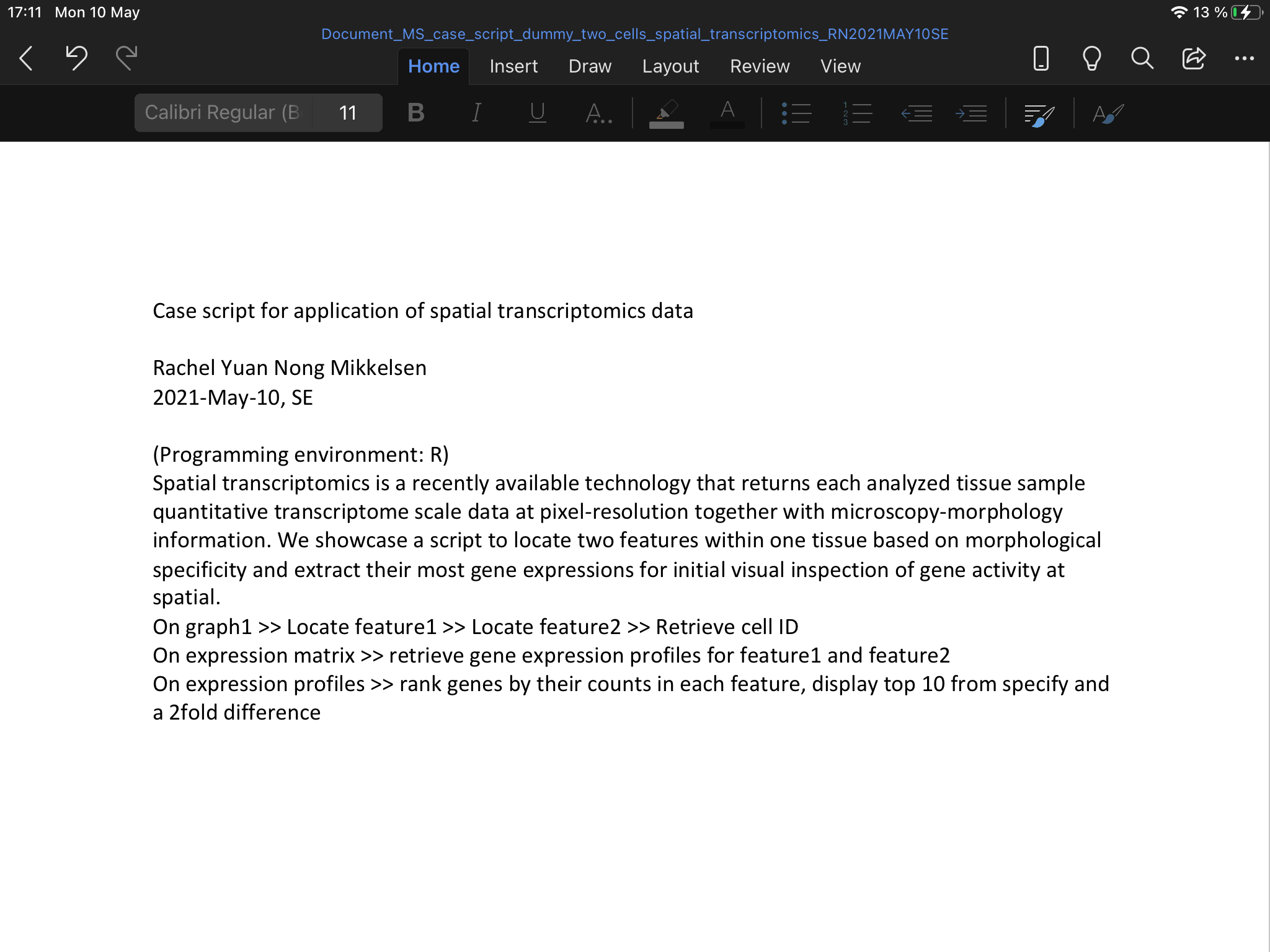
Task: Open the Tell Me lightbulb icon
Action: (1091, 58)
